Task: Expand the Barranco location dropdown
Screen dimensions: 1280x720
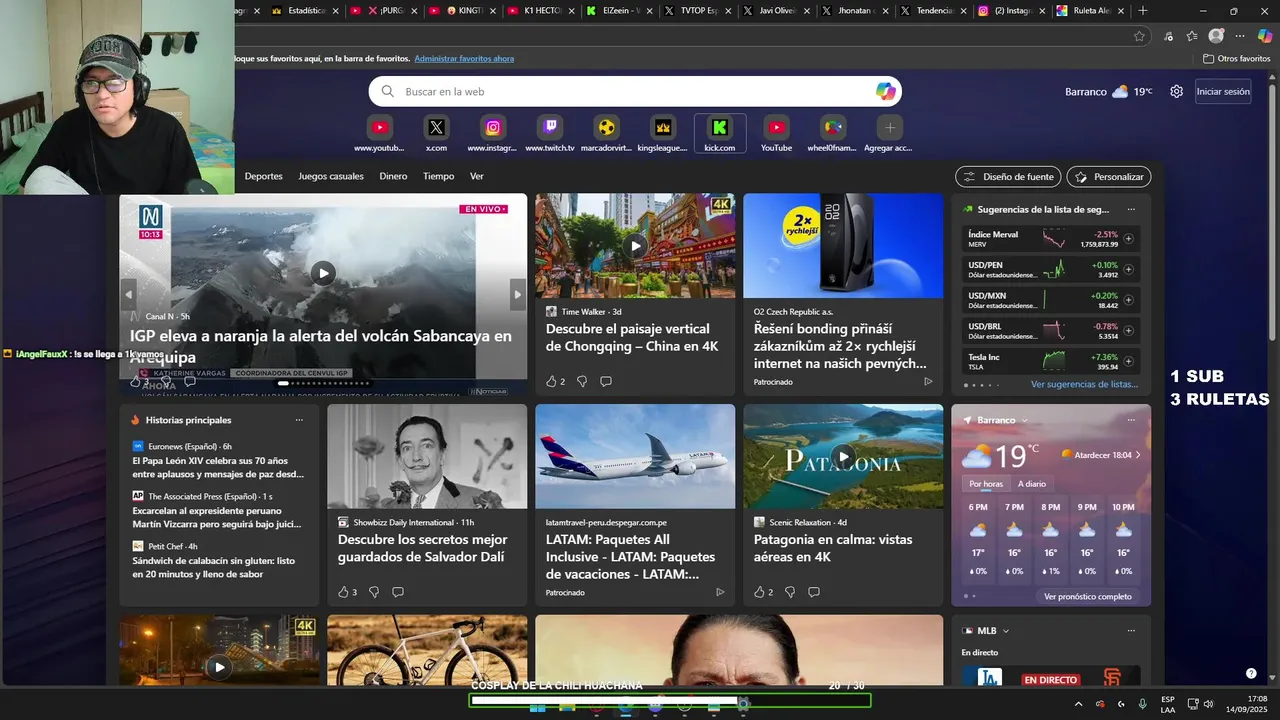Action: (x=1025, y=420)
